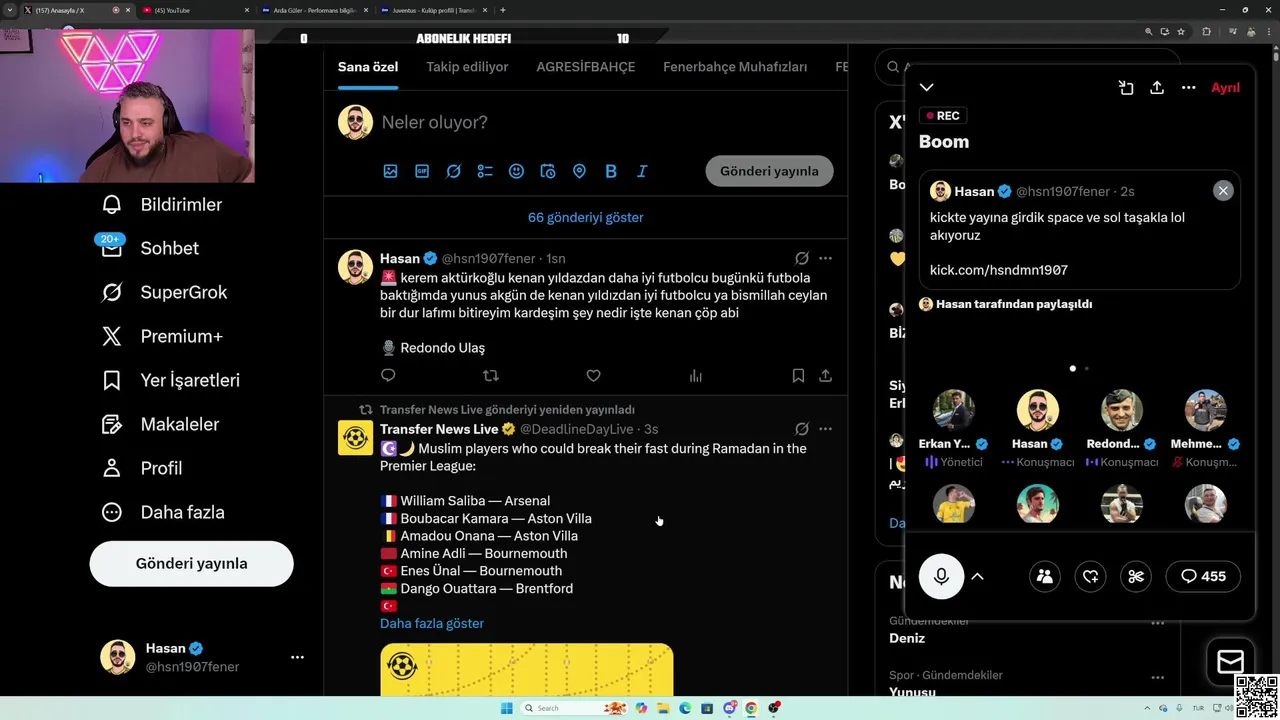Schedule the post with calendar icon
Screen dimensions: 1280x720
point(548,171)
